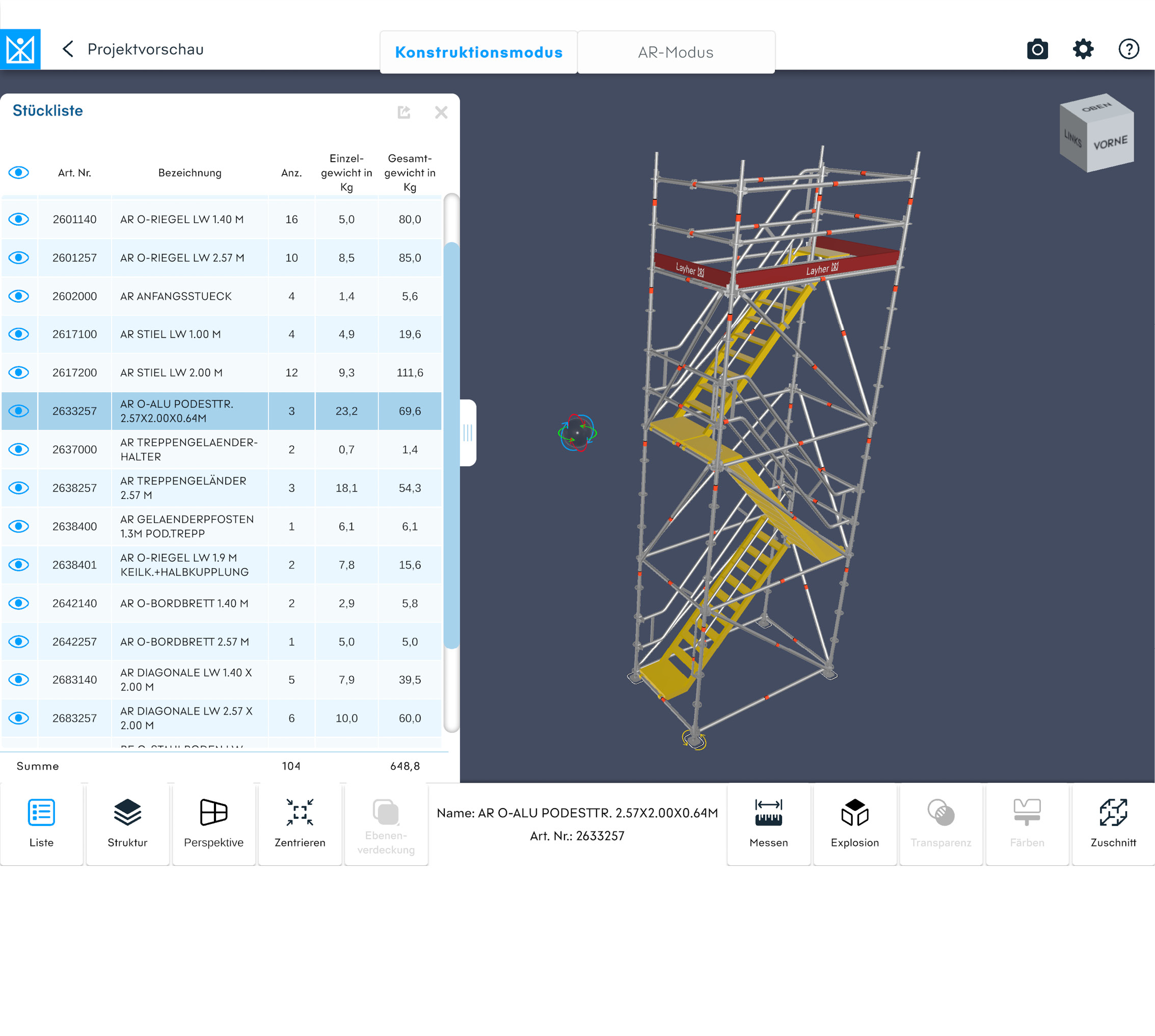
Task: Activate the Zuschnitt cropping tool
Action: (1113, 824)
